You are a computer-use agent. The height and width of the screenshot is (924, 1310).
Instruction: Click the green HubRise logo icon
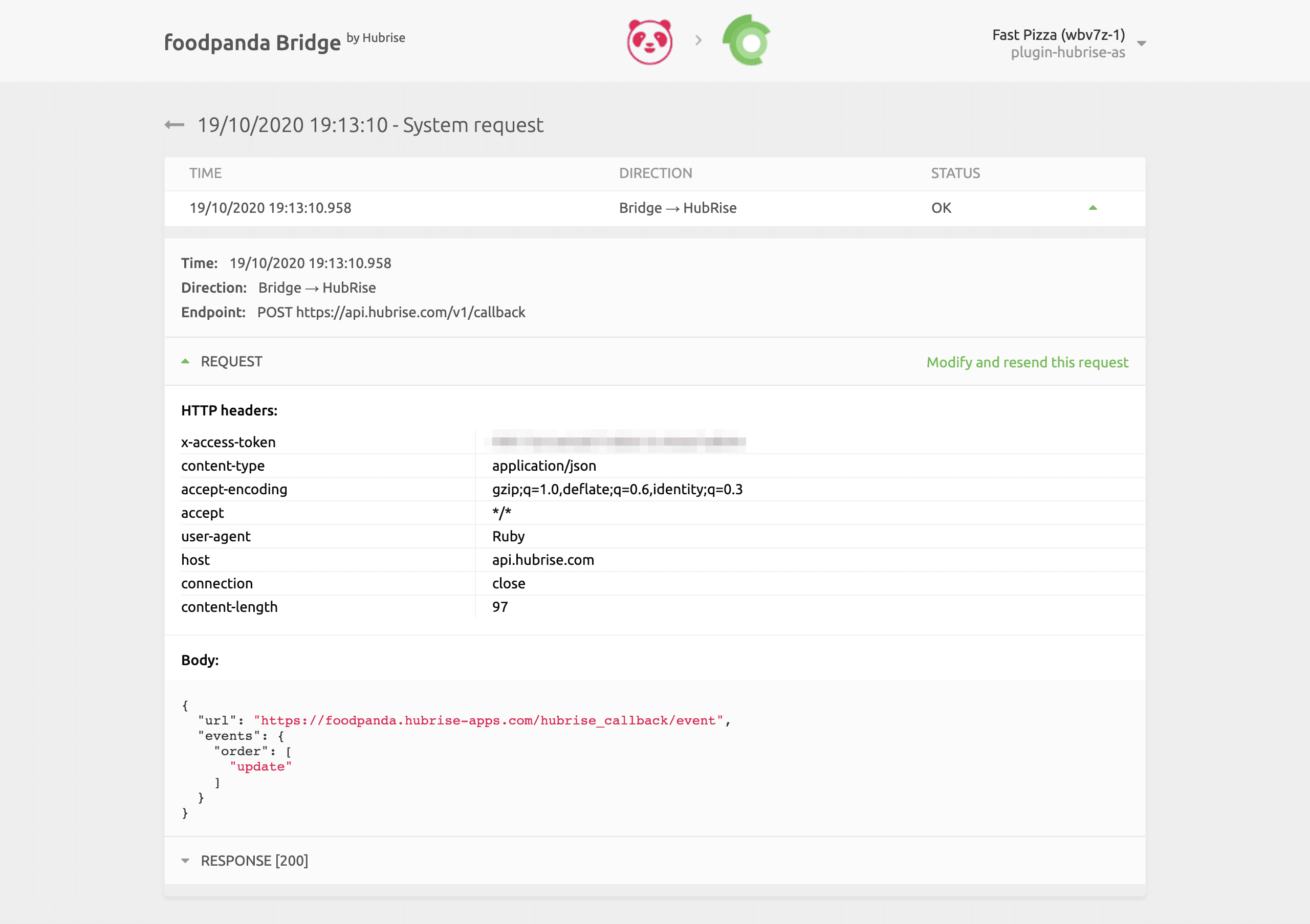[748, 40]
